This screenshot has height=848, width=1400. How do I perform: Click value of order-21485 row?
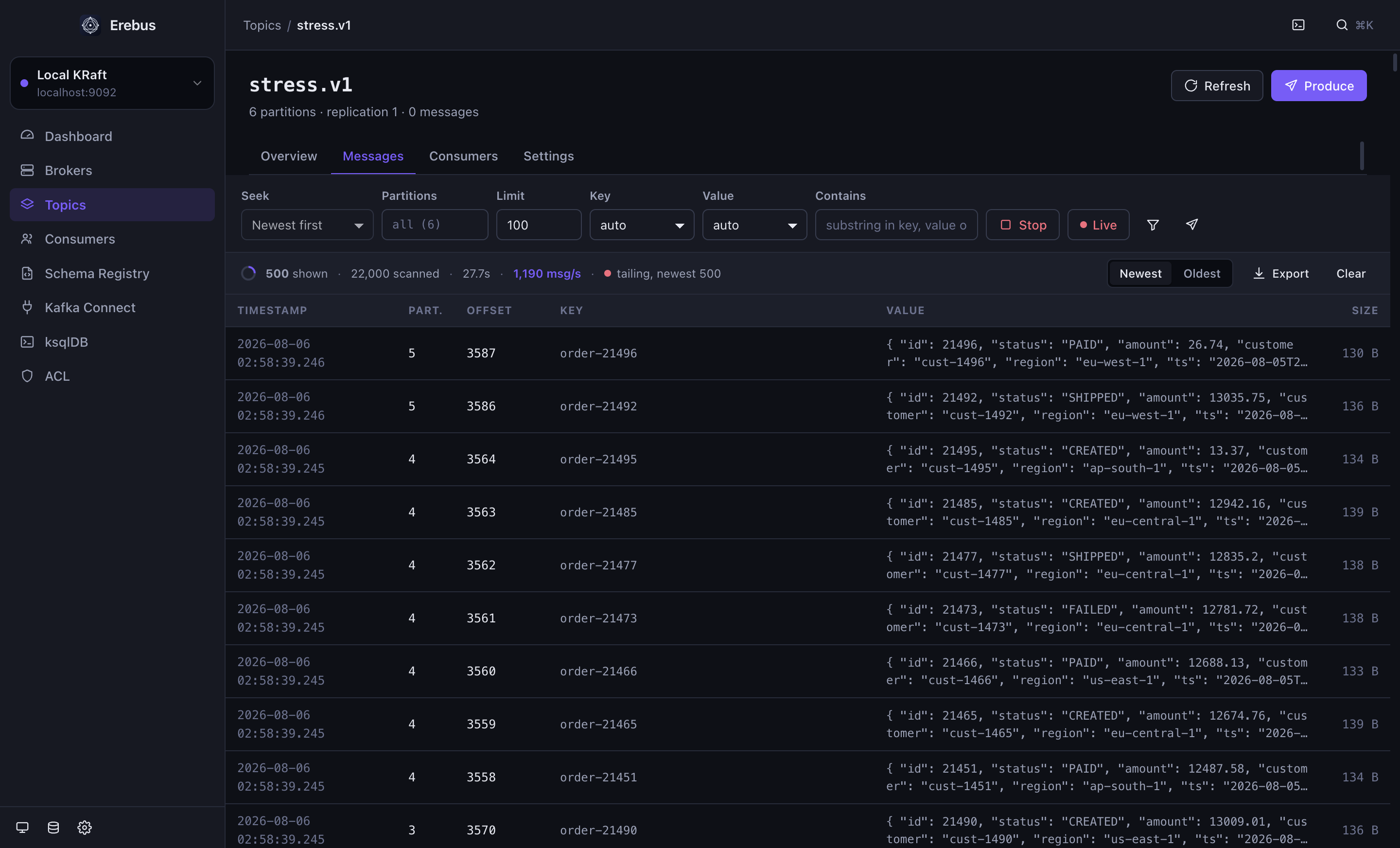1097,512
